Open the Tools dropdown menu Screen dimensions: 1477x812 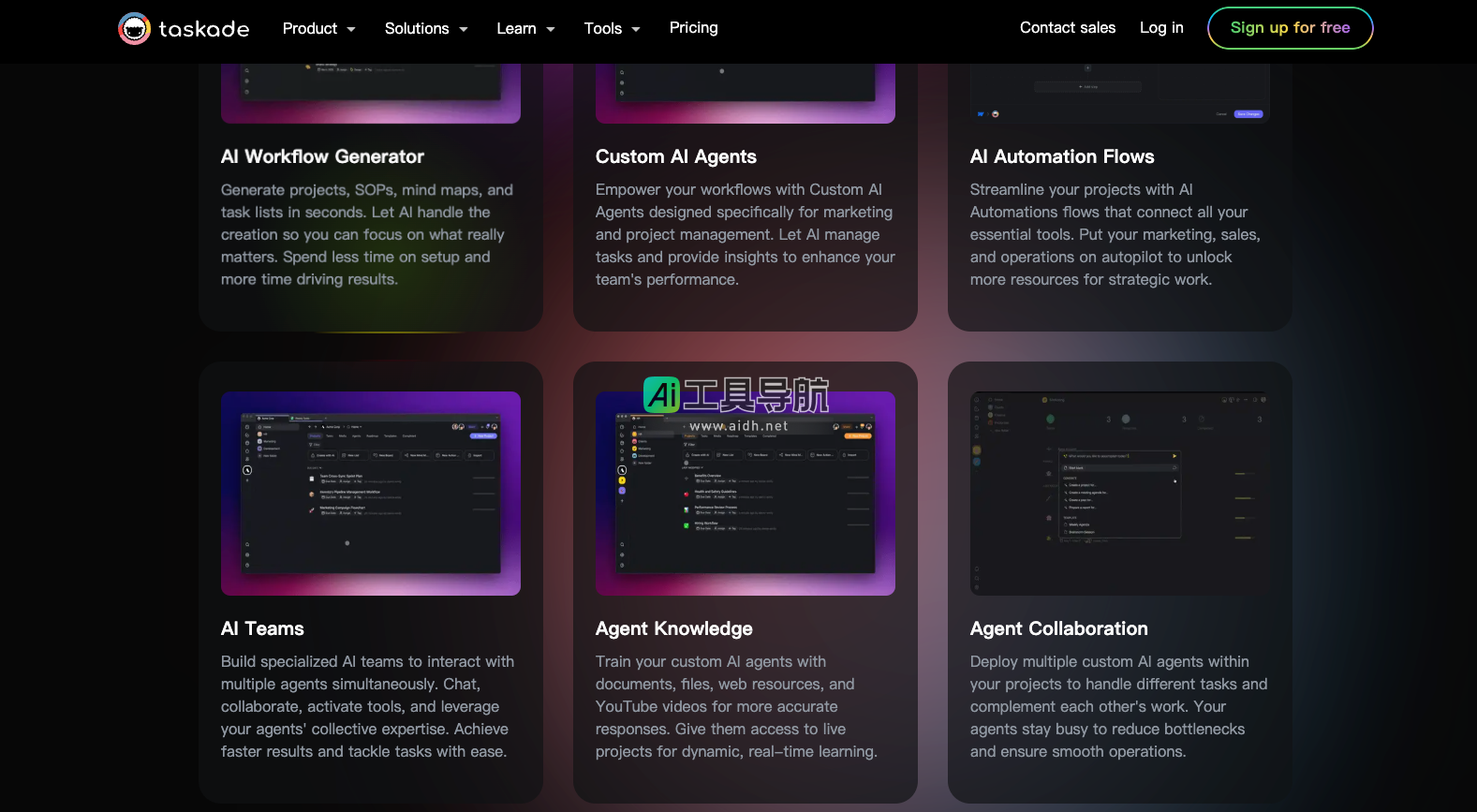tap(612, 29)
